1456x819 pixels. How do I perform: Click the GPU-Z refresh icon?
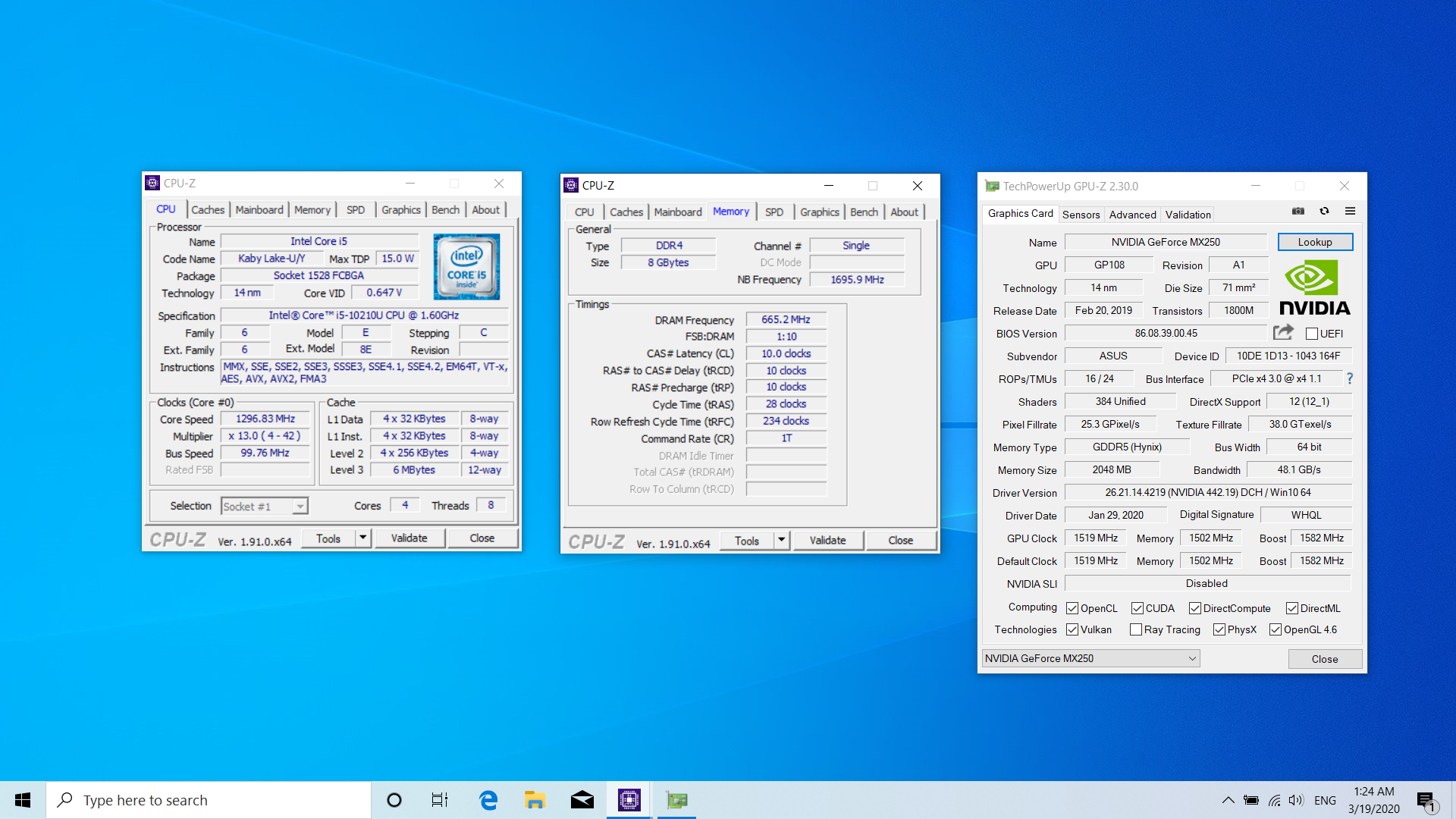pyautogui.click(x=1324, y=212)
